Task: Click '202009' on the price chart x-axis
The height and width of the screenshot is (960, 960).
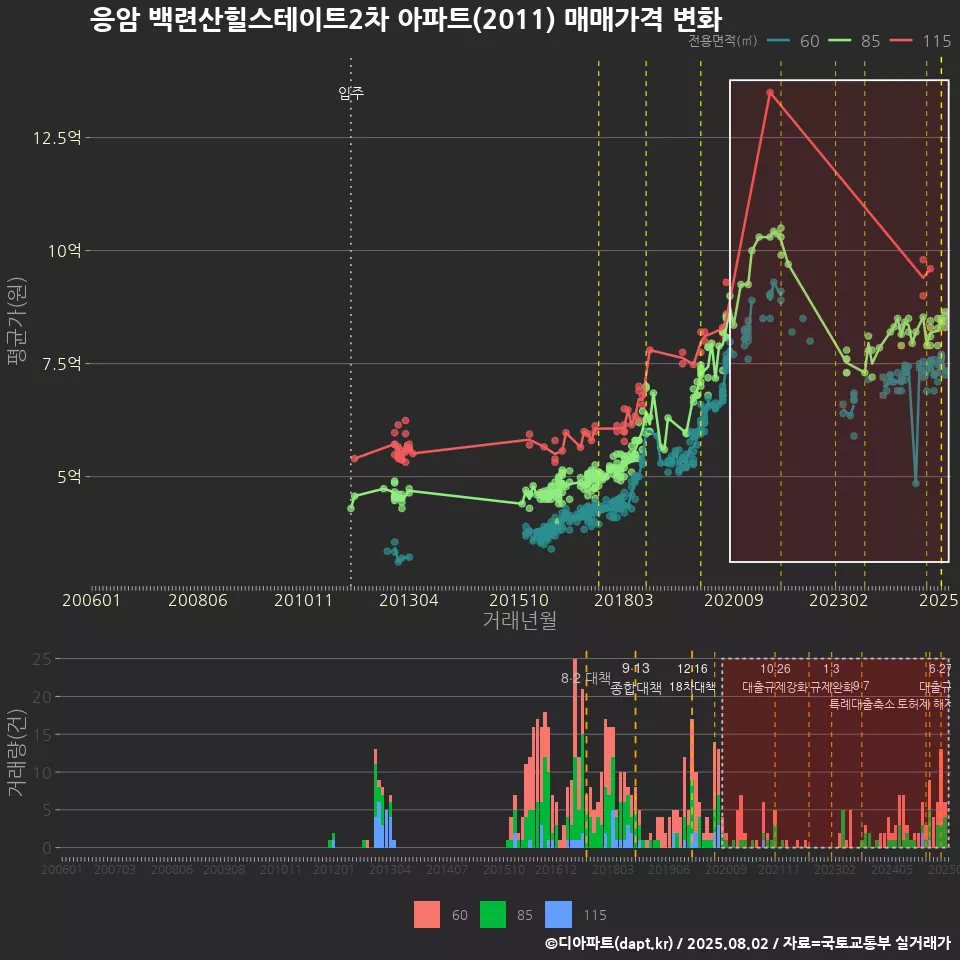Action: coord(733,600)
